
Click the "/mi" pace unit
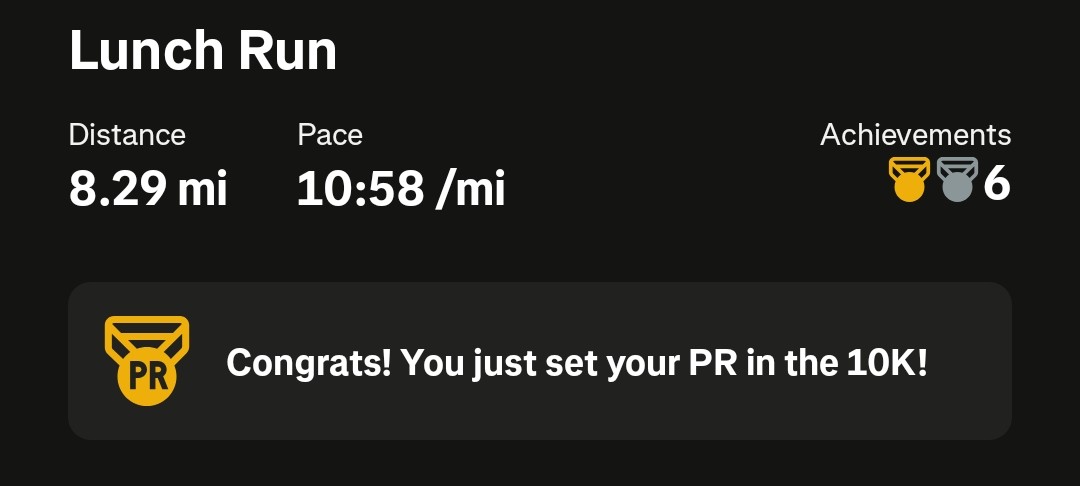pos(471,188)
